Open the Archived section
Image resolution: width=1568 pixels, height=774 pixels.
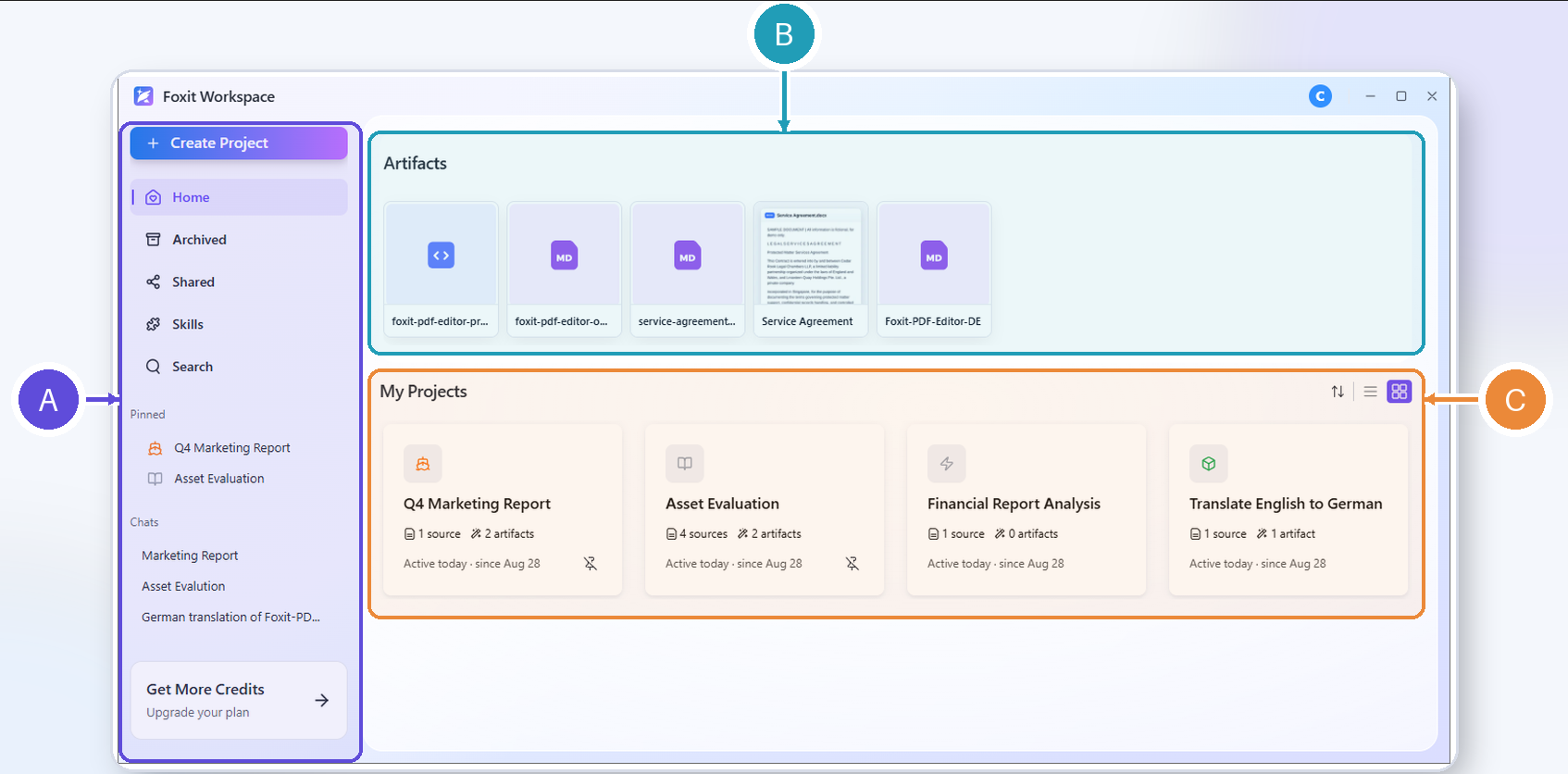pos(239,240)
